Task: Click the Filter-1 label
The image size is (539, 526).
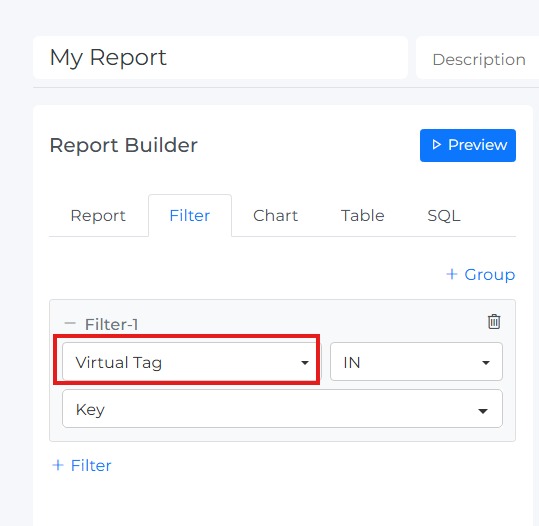Action: pos(111,324)
